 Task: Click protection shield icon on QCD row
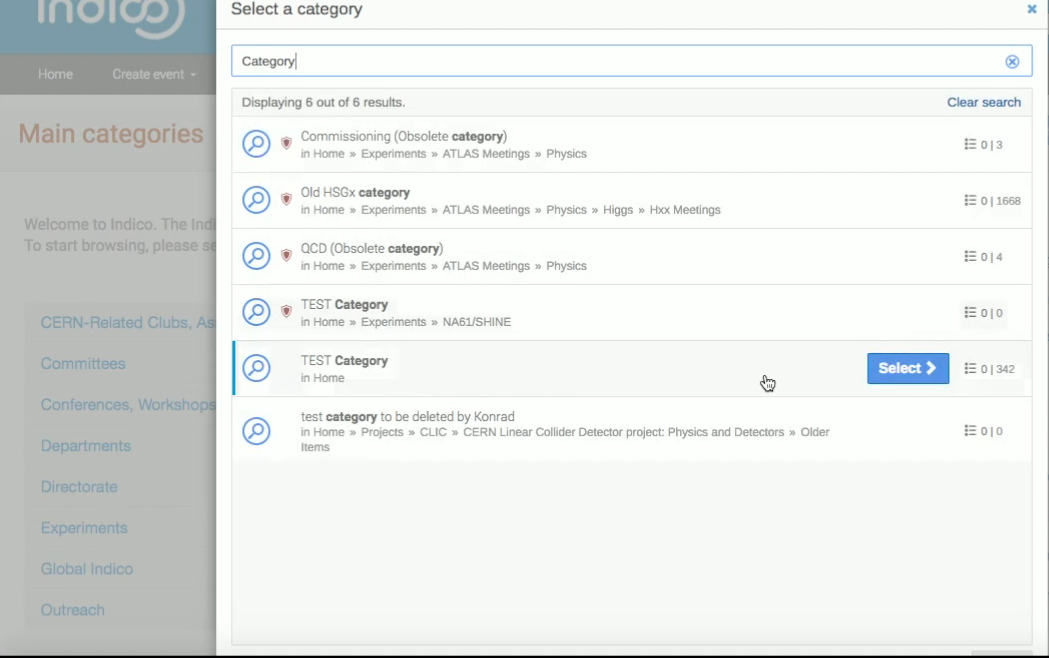(x=286, y=255)
